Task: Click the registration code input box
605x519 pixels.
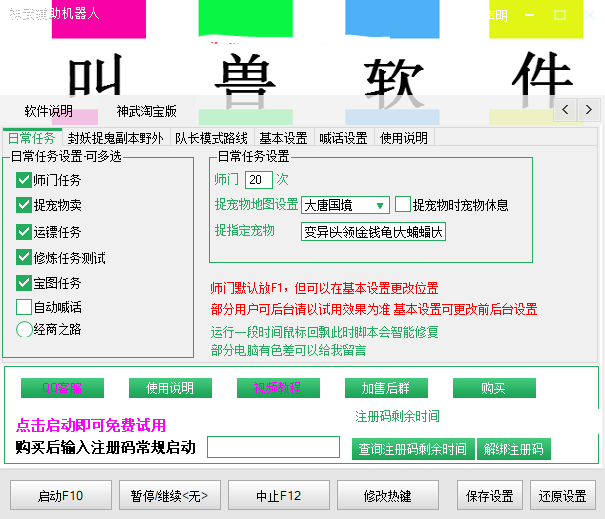Action: [273, 447]
